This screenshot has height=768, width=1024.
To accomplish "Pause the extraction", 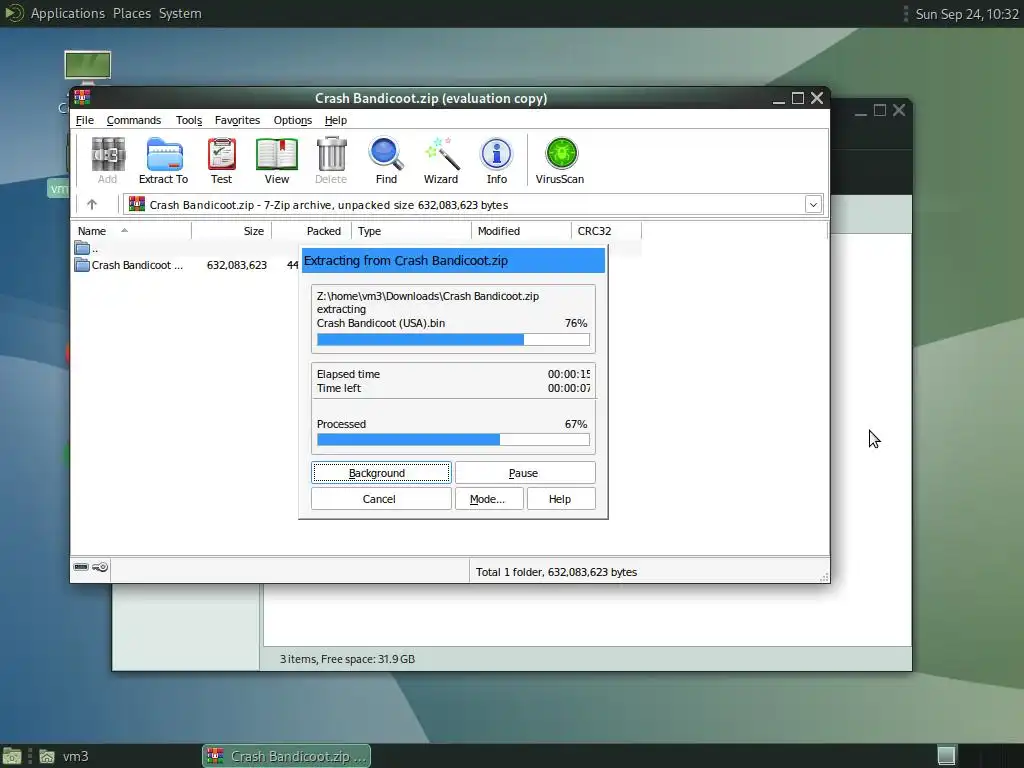I will click(525, 473).
